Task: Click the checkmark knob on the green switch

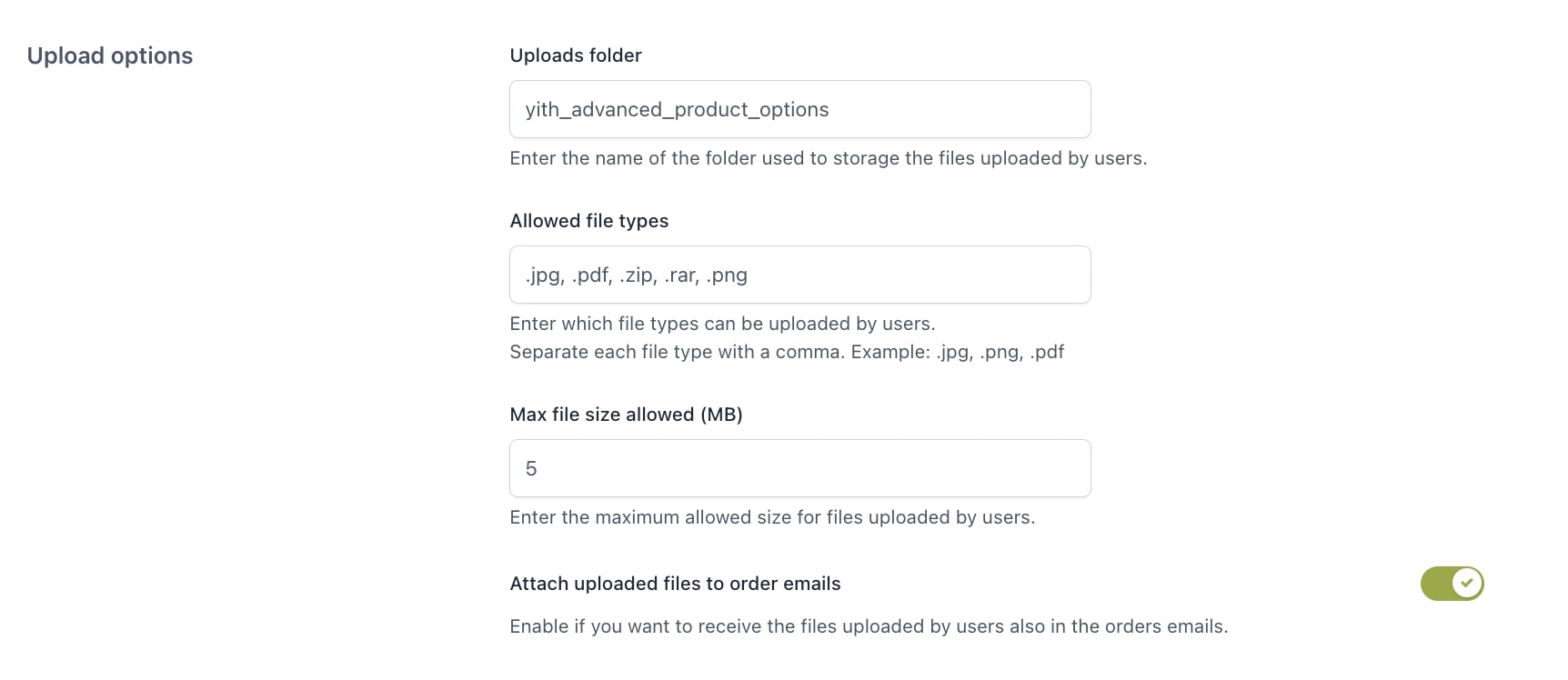Action: tap(1467, 584)
